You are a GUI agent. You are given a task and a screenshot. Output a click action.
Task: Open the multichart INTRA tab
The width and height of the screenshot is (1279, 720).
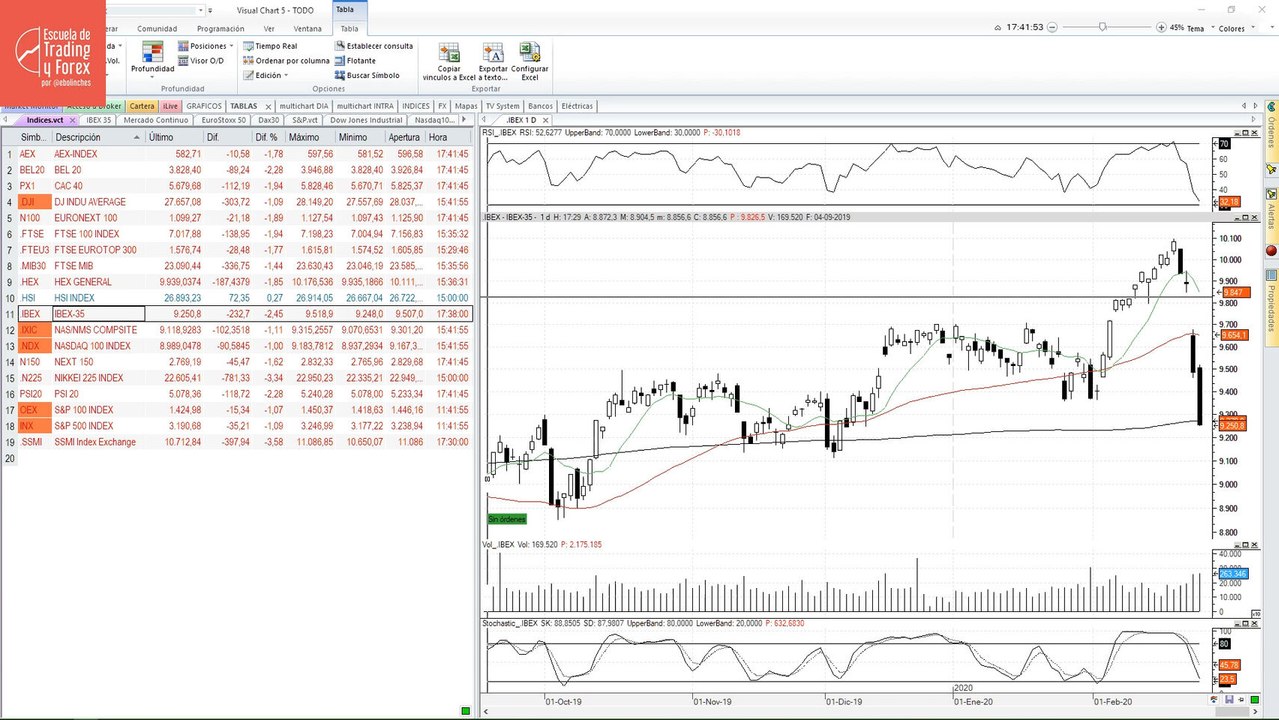pyautogui.click(x=365, y=106)
